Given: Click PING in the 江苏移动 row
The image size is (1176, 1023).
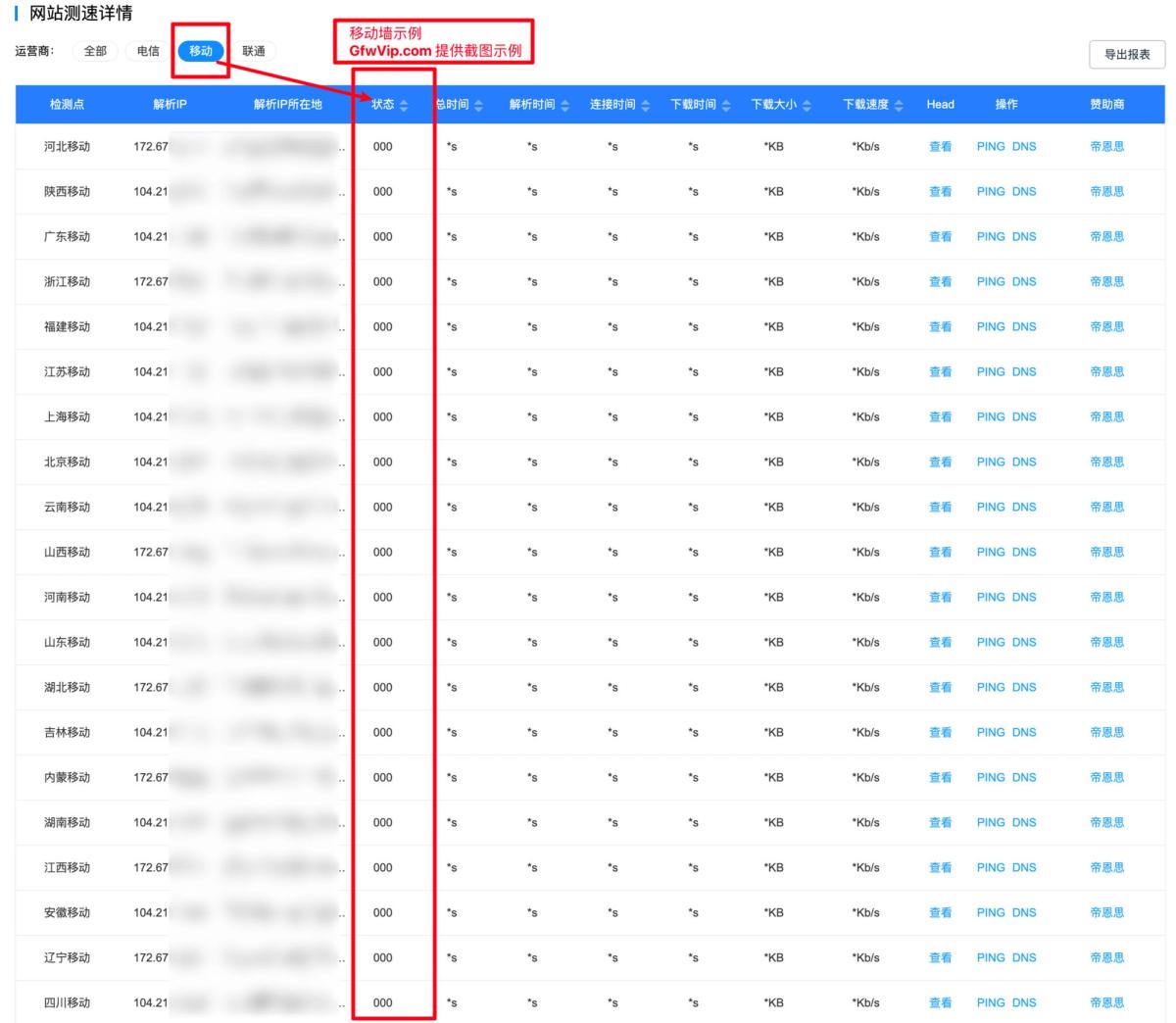Looking at the screenshot, I should [x=991, y=372].
